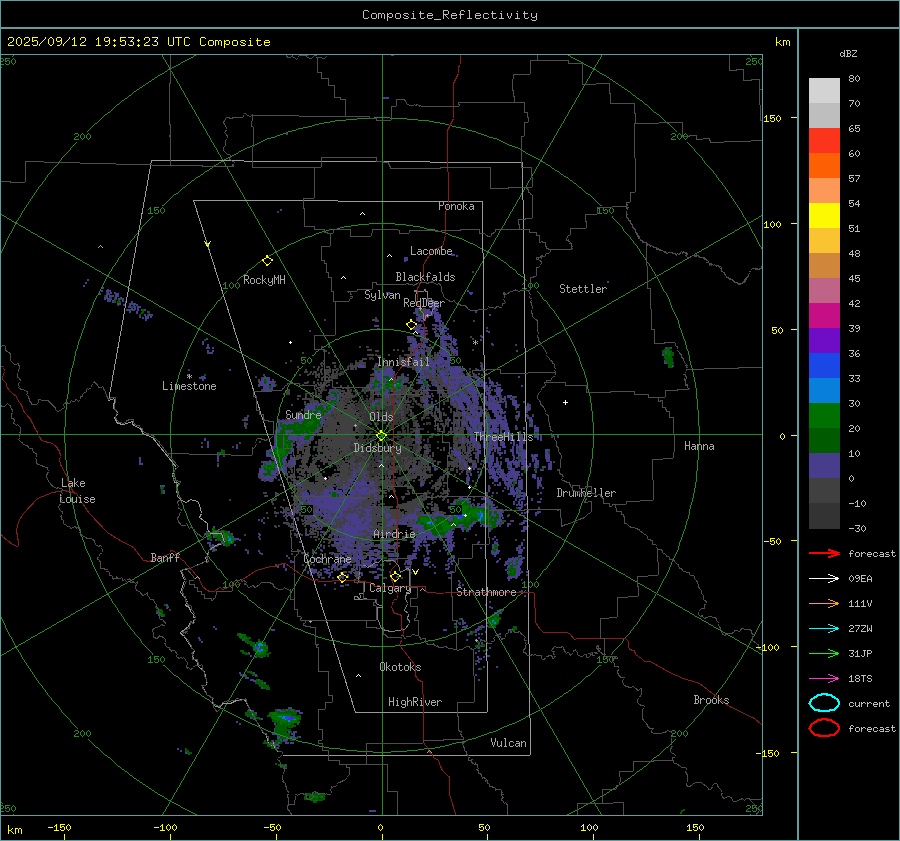Screen dimensions: 900x841
Task: Click the green storm cell west of HighRiver
Action: (x=285, y=724)
